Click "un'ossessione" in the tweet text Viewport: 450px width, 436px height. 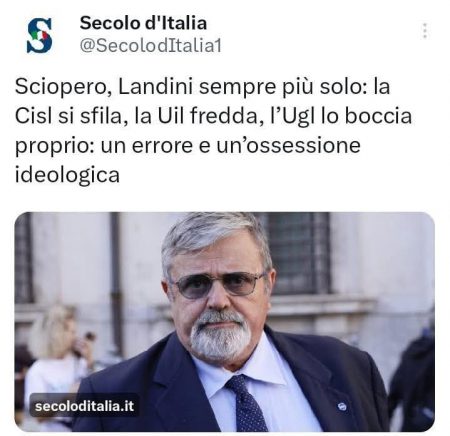pos(289,145)
